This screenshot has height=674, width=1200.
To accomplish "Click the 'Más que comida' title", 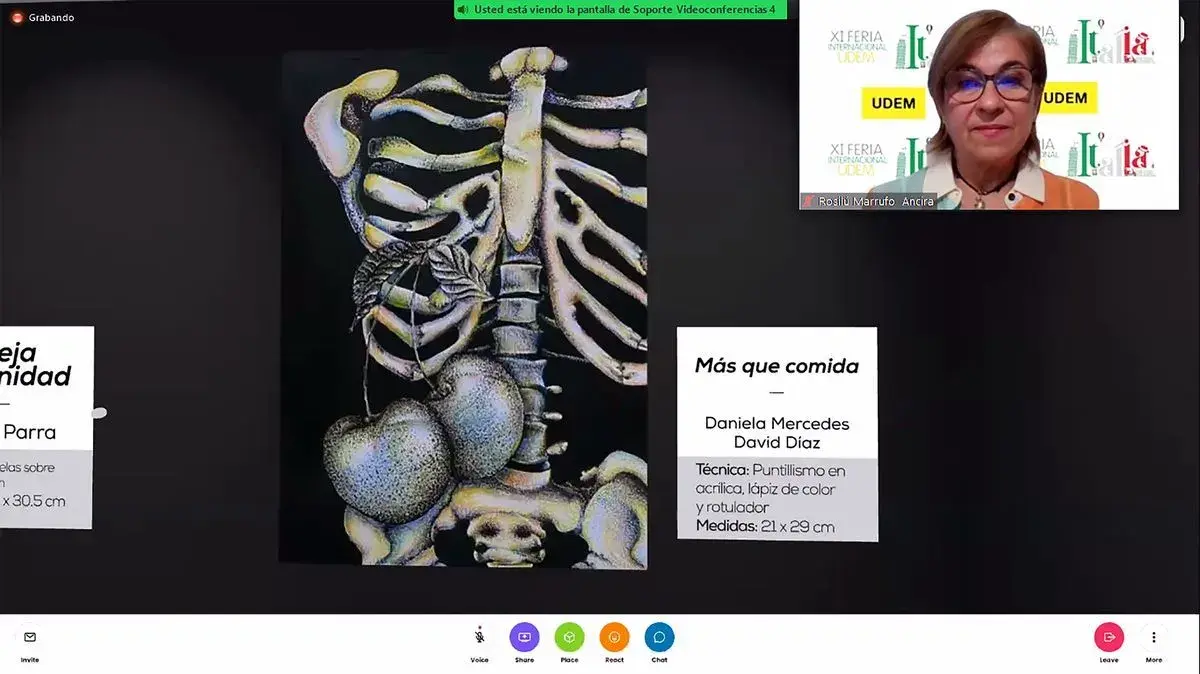I will pos(777,366).
